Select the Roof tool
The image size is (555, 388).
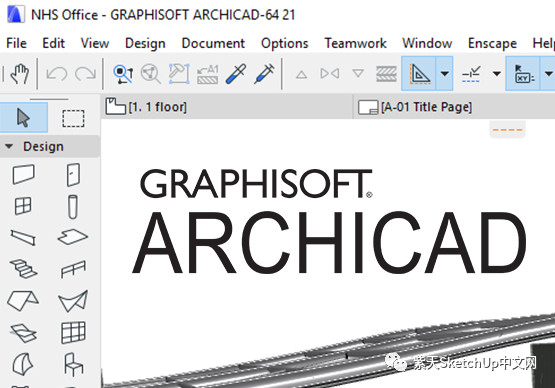(23, 301)
